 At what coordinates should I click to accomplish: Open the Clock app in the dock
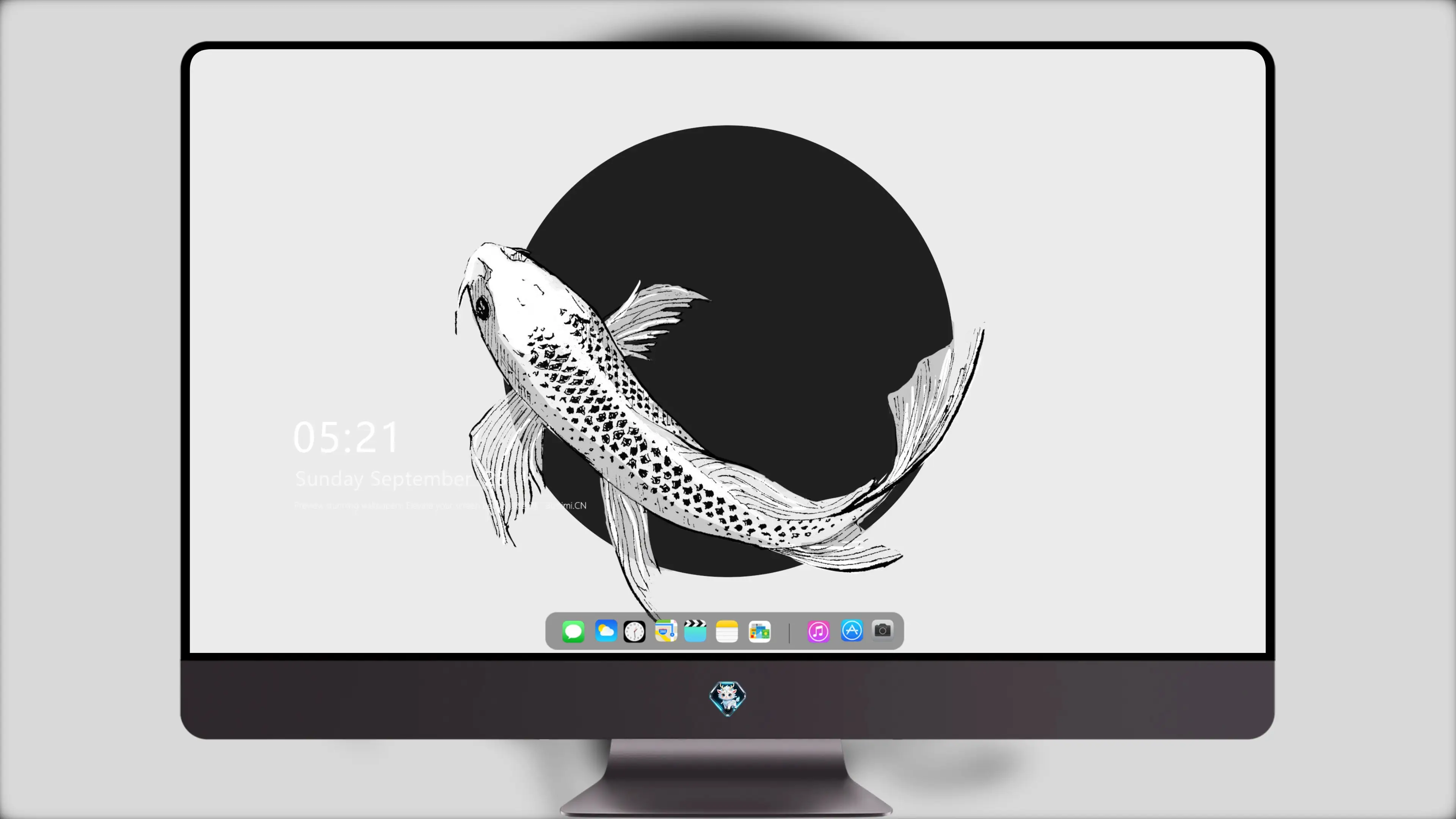click(x=634, y=631)
